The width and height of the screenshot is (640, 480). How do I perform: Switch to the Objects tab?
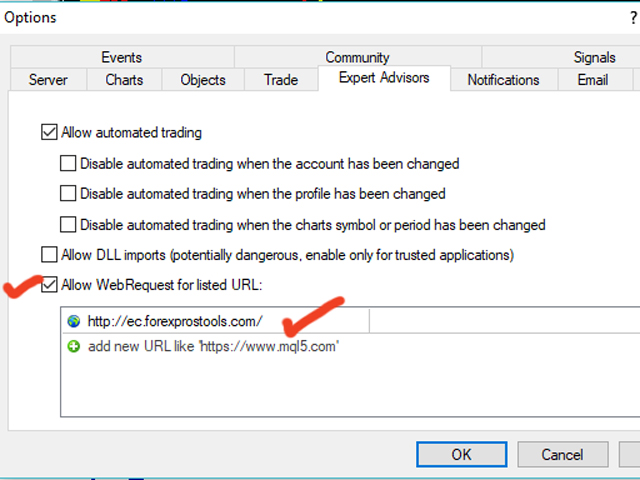pos(203,80)
